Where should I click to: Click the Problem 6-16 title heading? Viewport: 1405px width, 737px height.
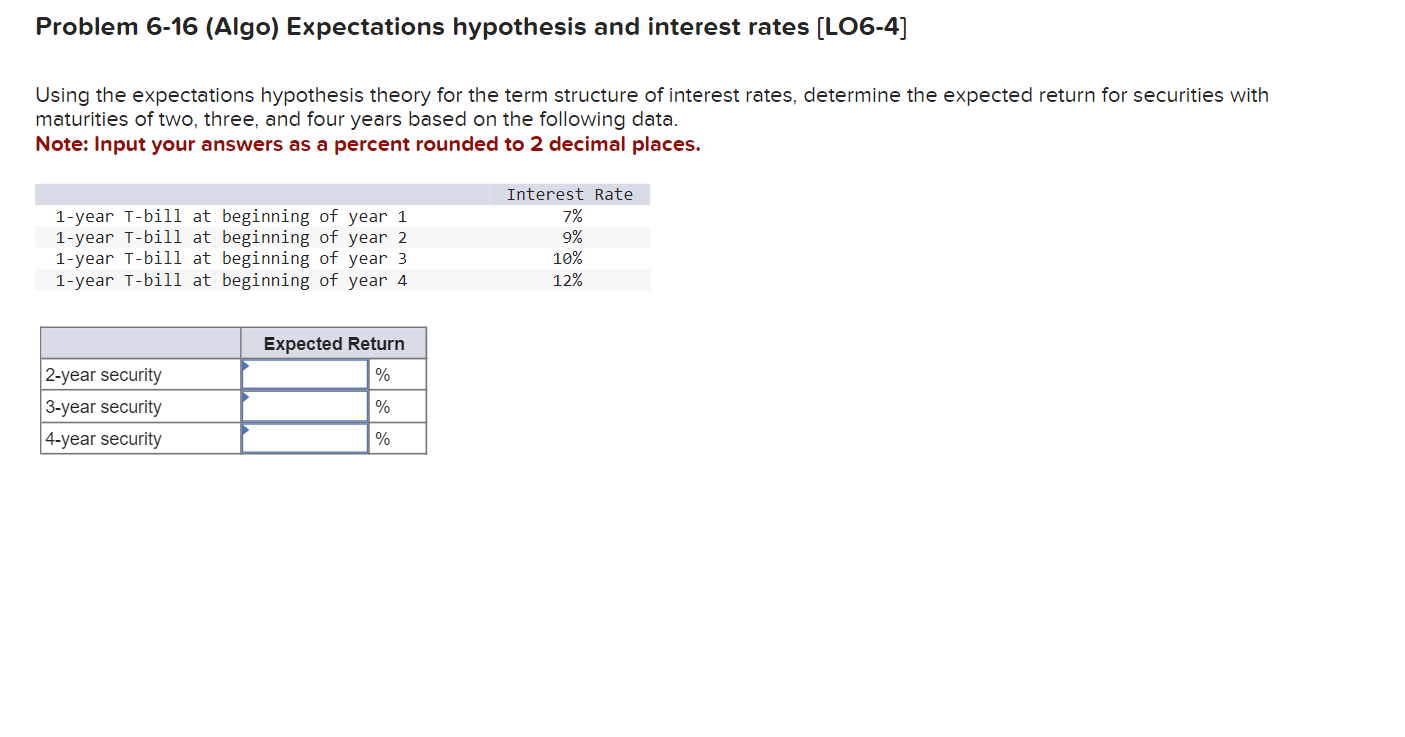469,26
